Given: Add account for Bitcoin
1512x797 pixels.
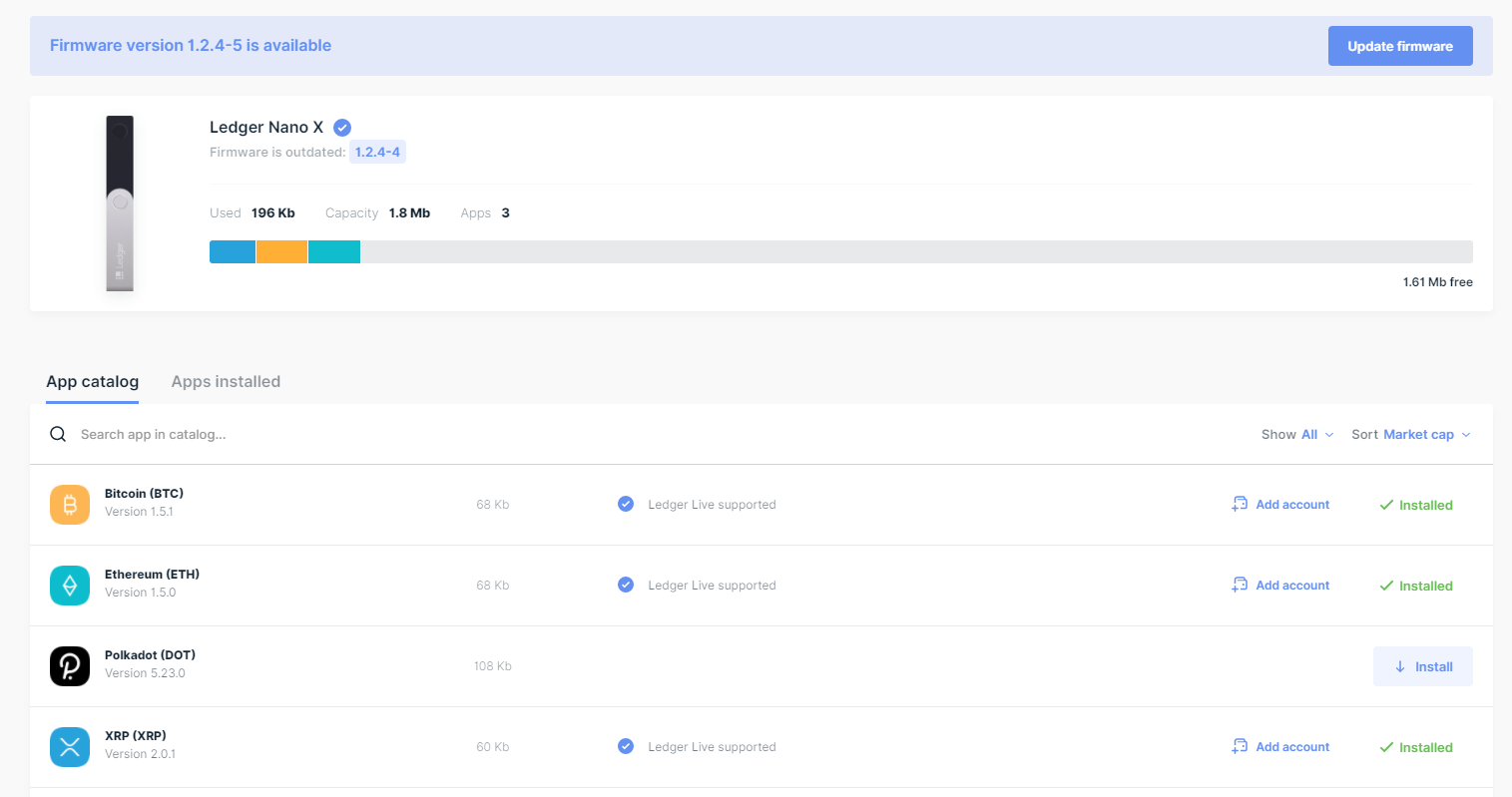Looking at the screenshot, I should pos(1280,505).
